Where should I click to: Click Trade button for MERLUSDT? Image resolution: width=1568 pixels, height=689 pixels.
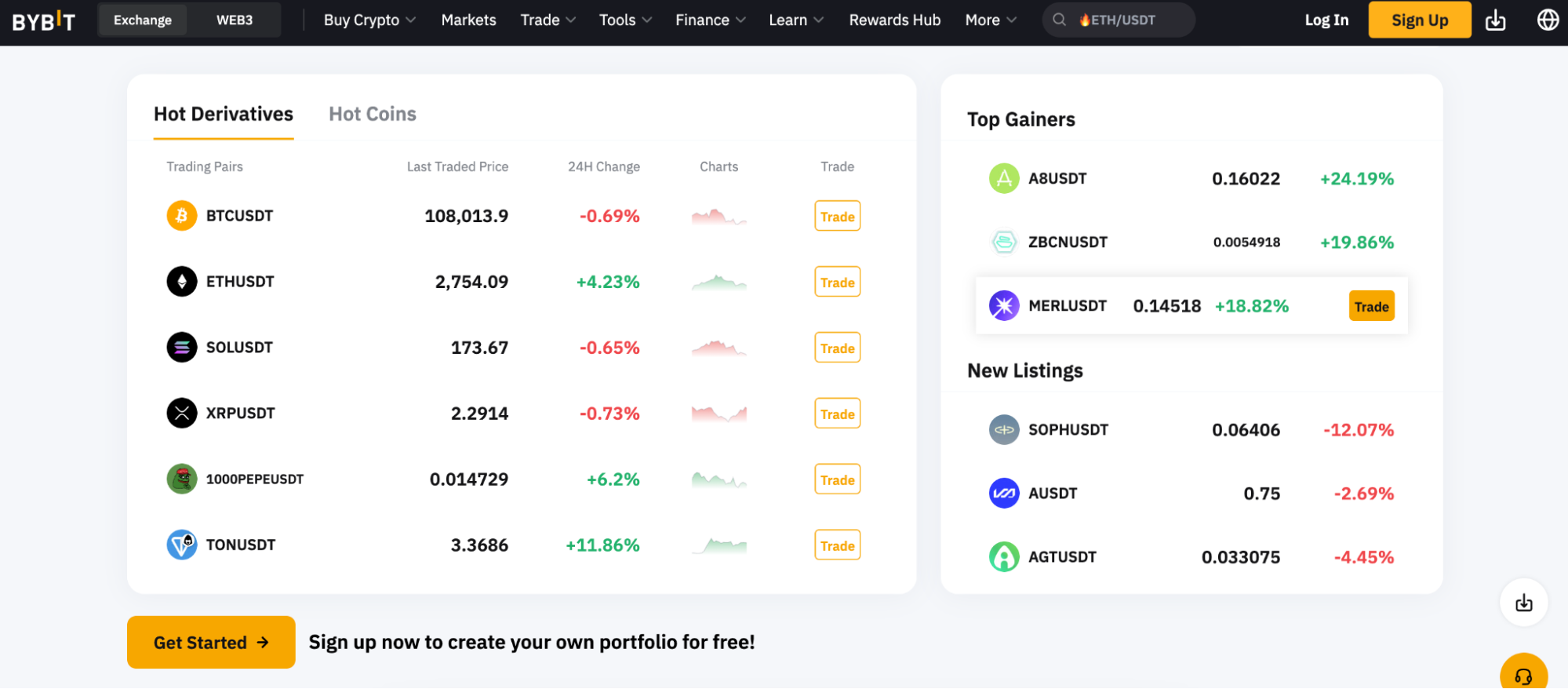[x=1371, y=307]
